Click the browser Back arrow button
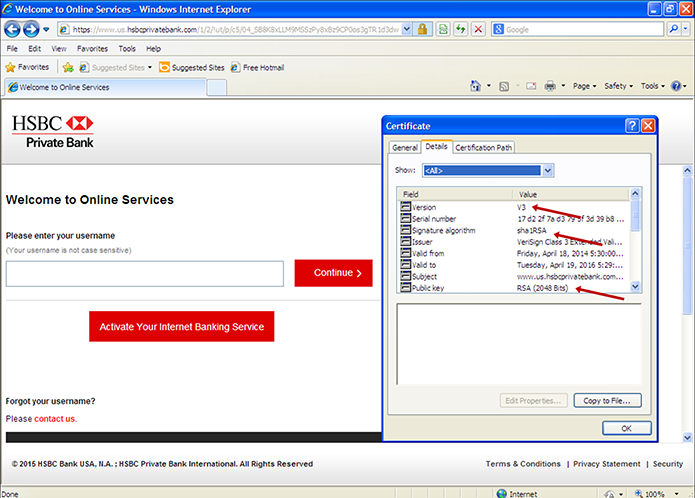Image resolution: width=695 pixels, height=498 pixels. (x=12, y=29)
